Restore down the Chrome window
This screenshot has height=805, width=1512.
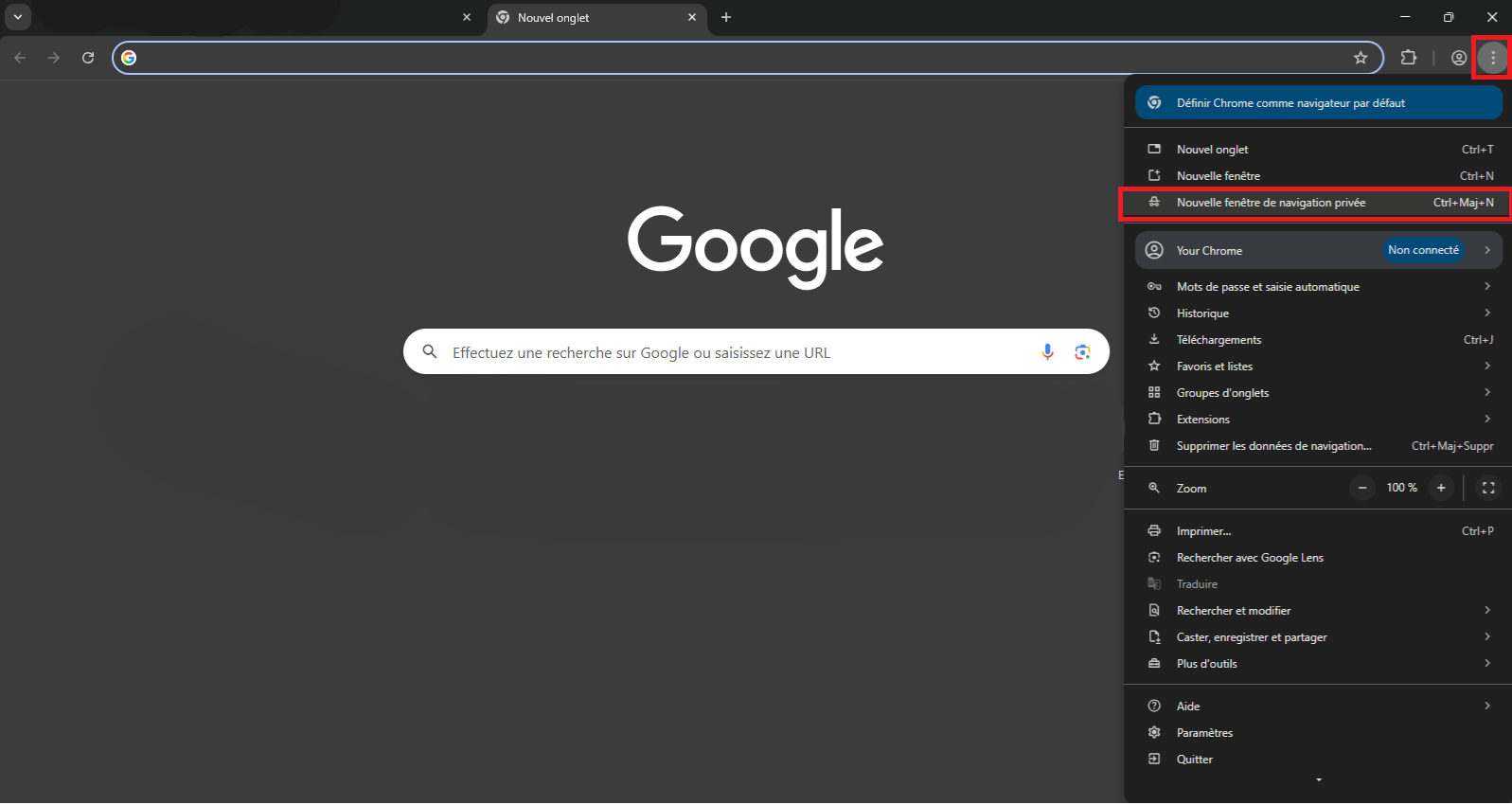tap(1449, 17)
